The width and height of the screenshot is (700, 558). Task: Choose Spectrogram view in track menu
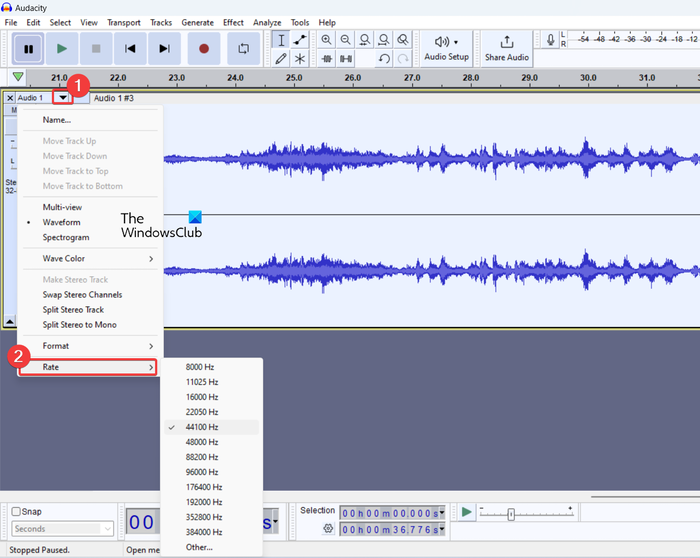(x=66, y=238)
